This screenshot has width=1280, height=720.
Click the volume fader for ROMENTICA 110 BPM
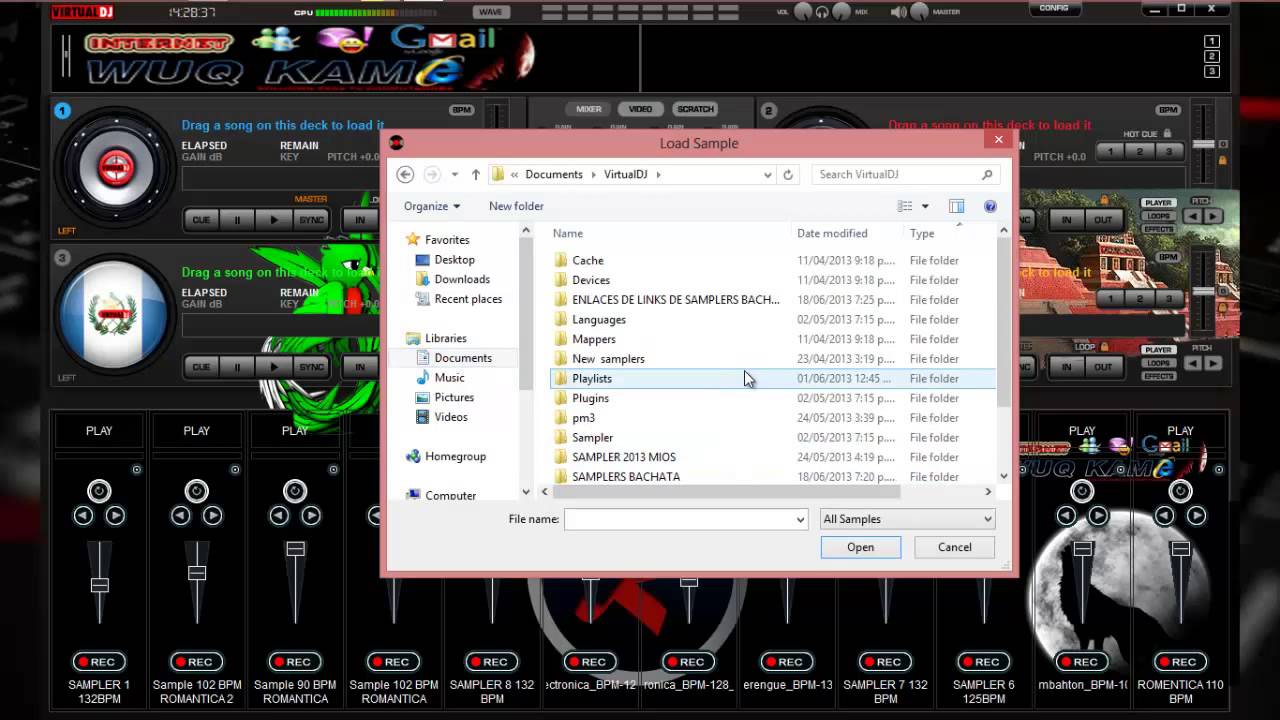point(1180,549)
